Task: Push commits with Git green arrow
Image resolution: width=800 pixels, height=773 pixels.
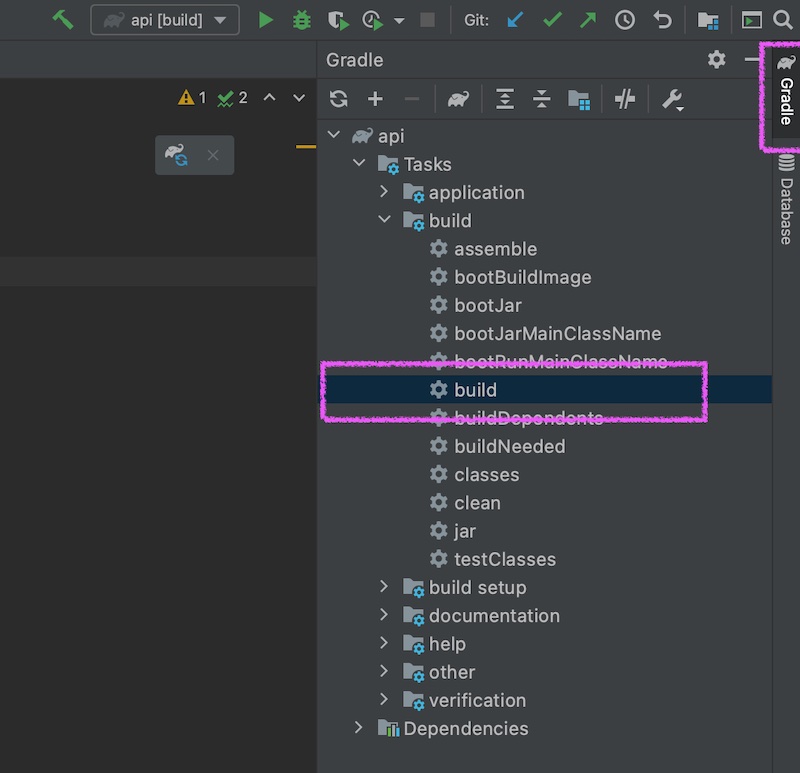Action: [x=588, y=20]
